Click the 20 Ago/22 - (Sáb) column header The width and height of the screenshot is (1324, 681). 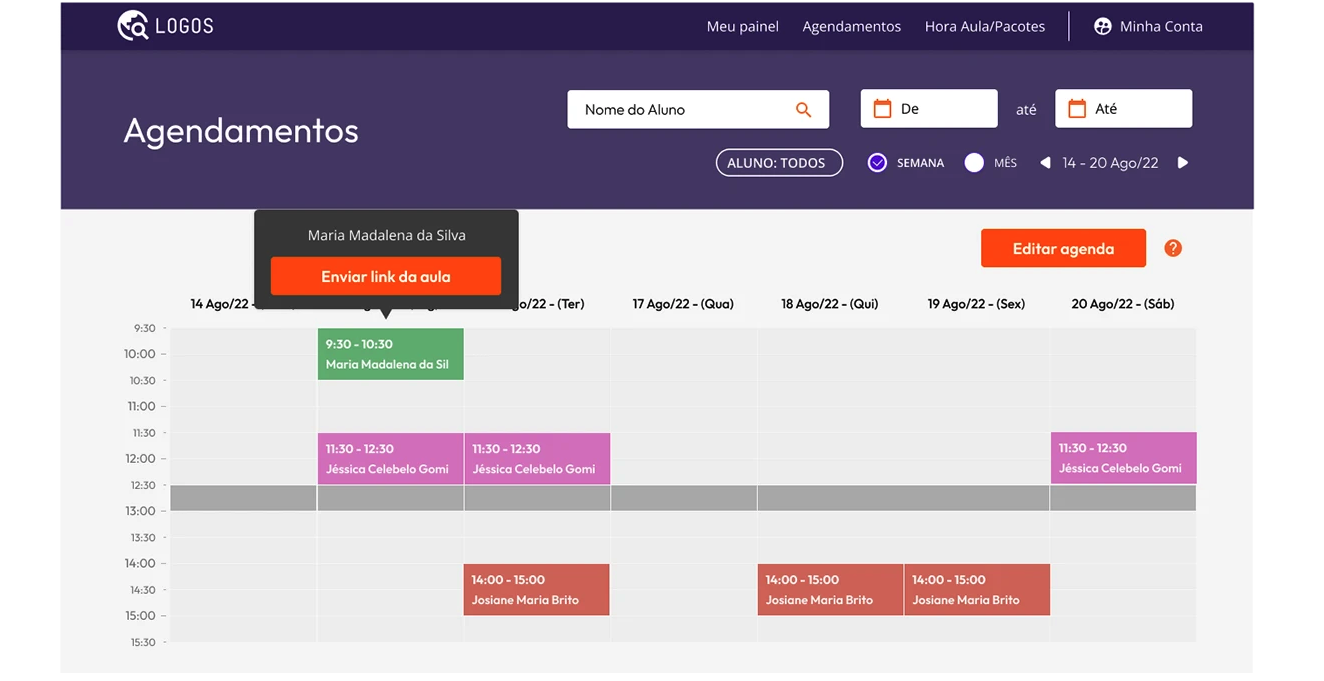(x=1123, y=304)
